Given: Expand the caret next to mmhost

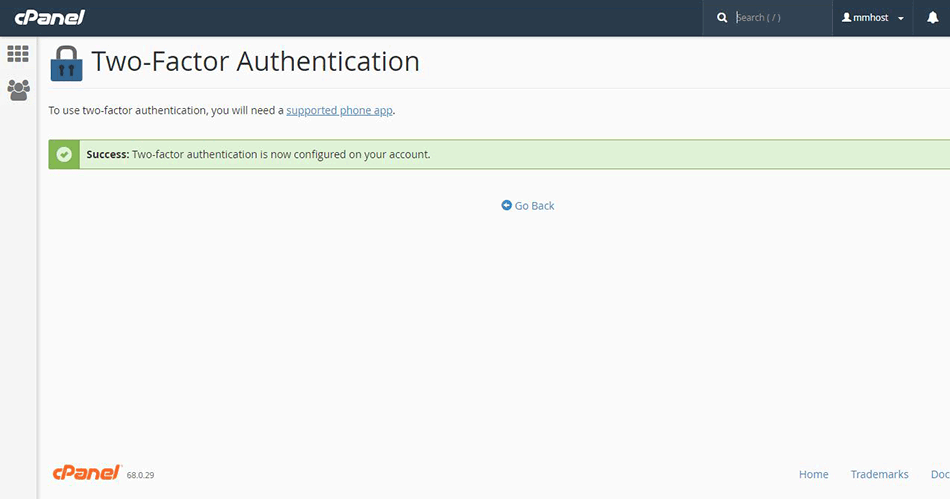Looking at the screenshot, I should pyautogui.click(x=900, y=19).
